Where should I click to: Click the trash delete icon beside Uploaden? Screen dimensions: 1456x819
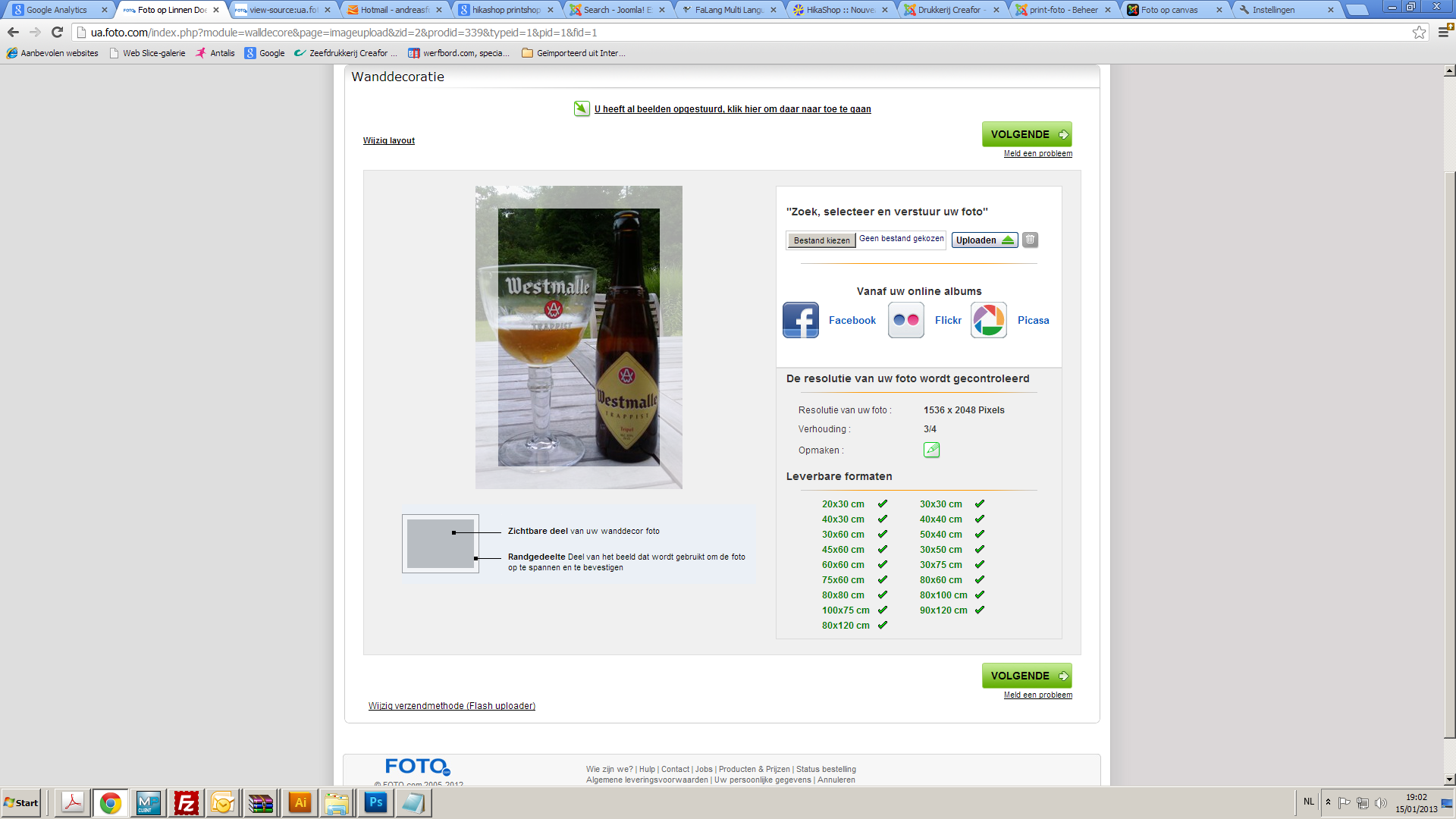tap(1030, 240)
